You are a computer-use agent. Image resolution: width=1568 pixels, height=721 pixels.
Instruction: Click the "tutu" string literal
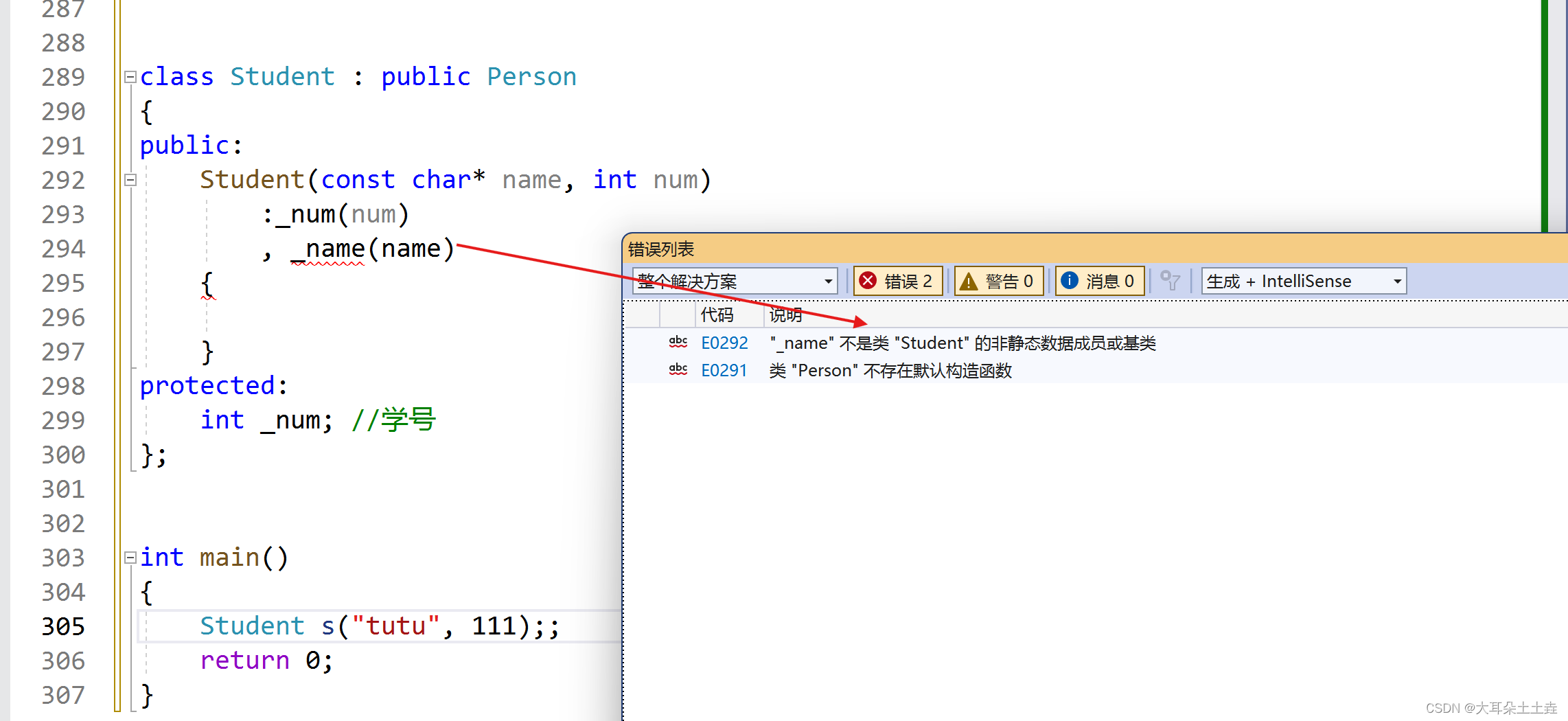click(395, 626)
